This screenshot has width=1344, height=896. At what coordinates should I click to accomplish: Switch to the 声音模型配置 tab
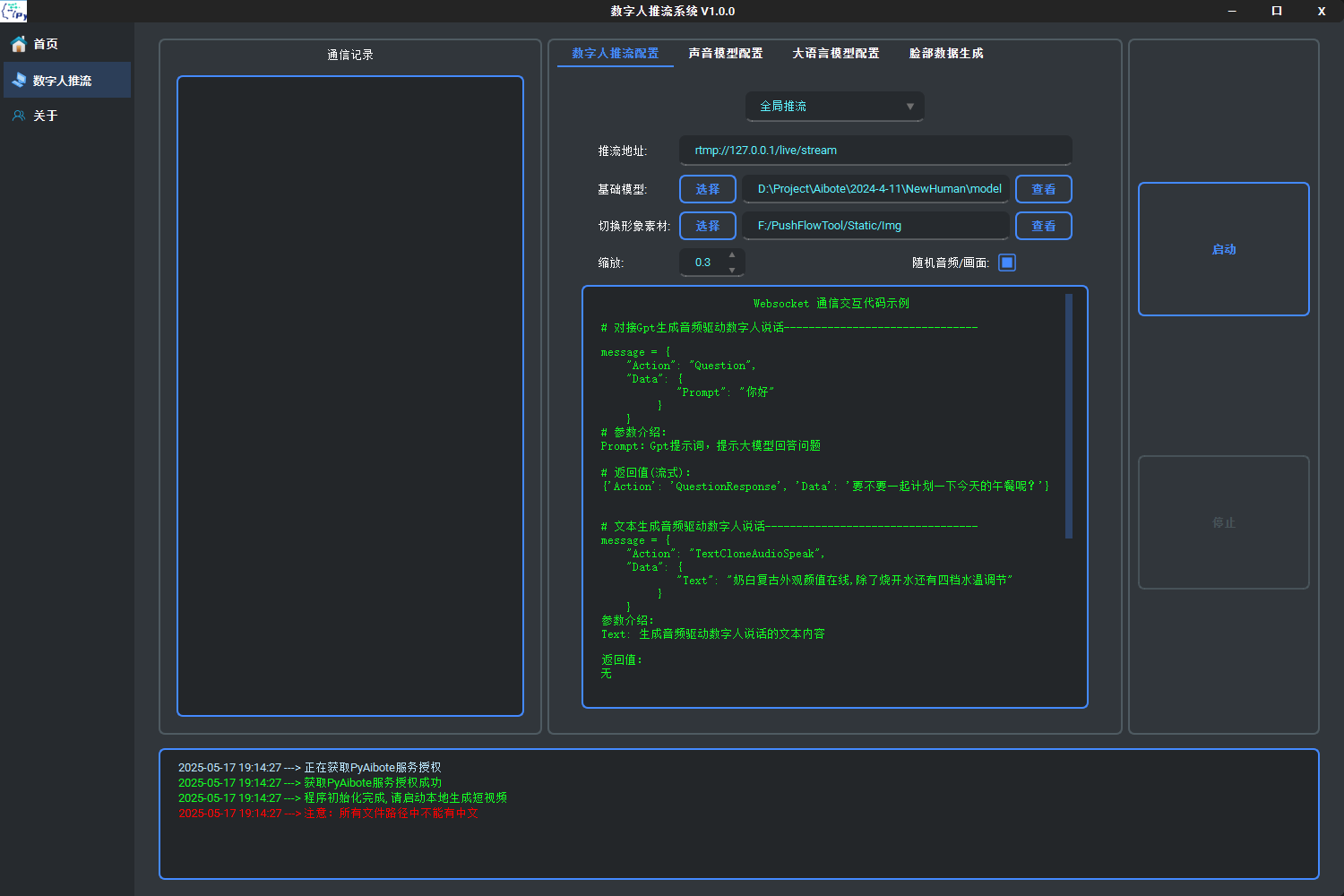click(725, 54)
